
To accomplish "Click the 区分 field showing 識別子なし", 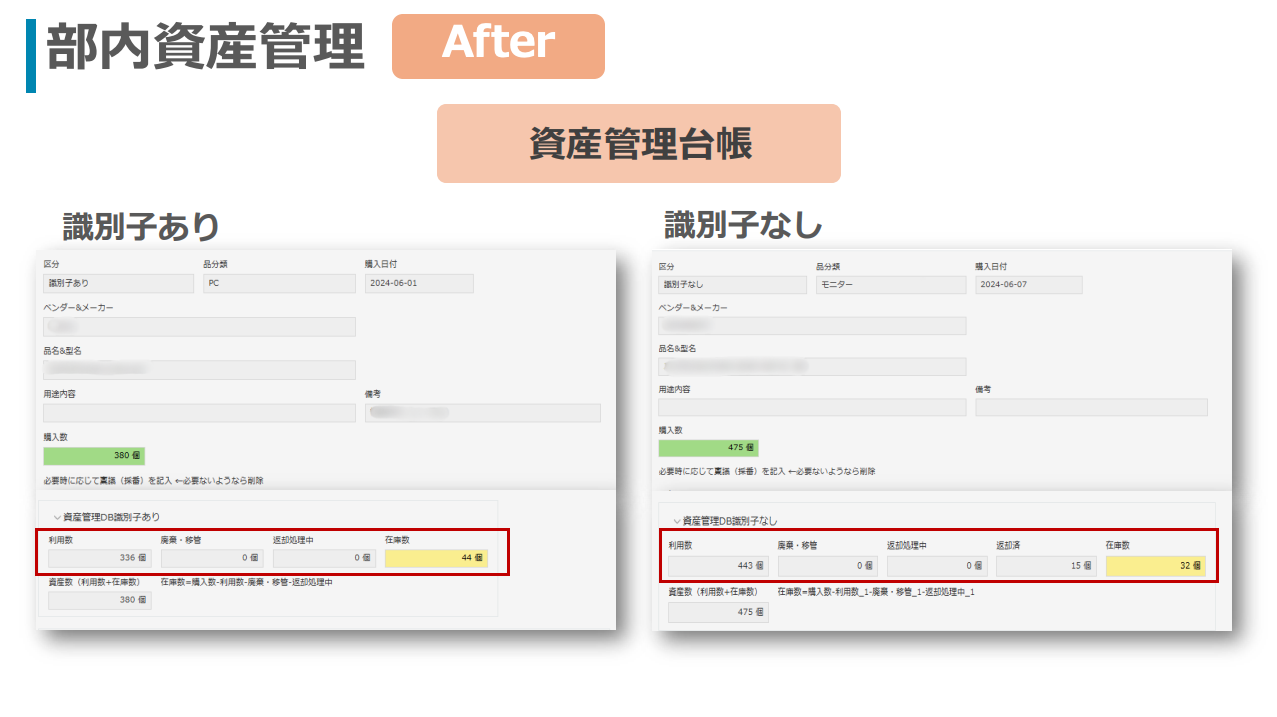I will (732, 285).
